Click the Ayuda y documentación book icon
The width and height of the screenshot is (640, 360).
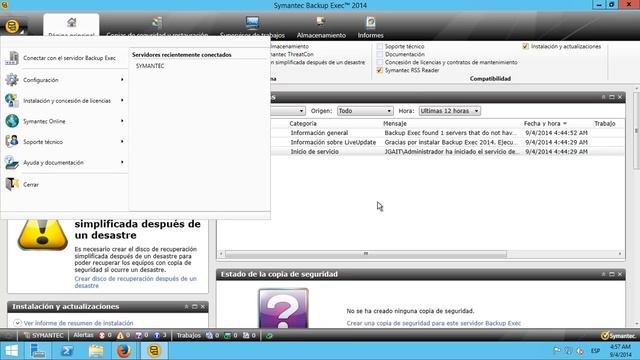12,162
